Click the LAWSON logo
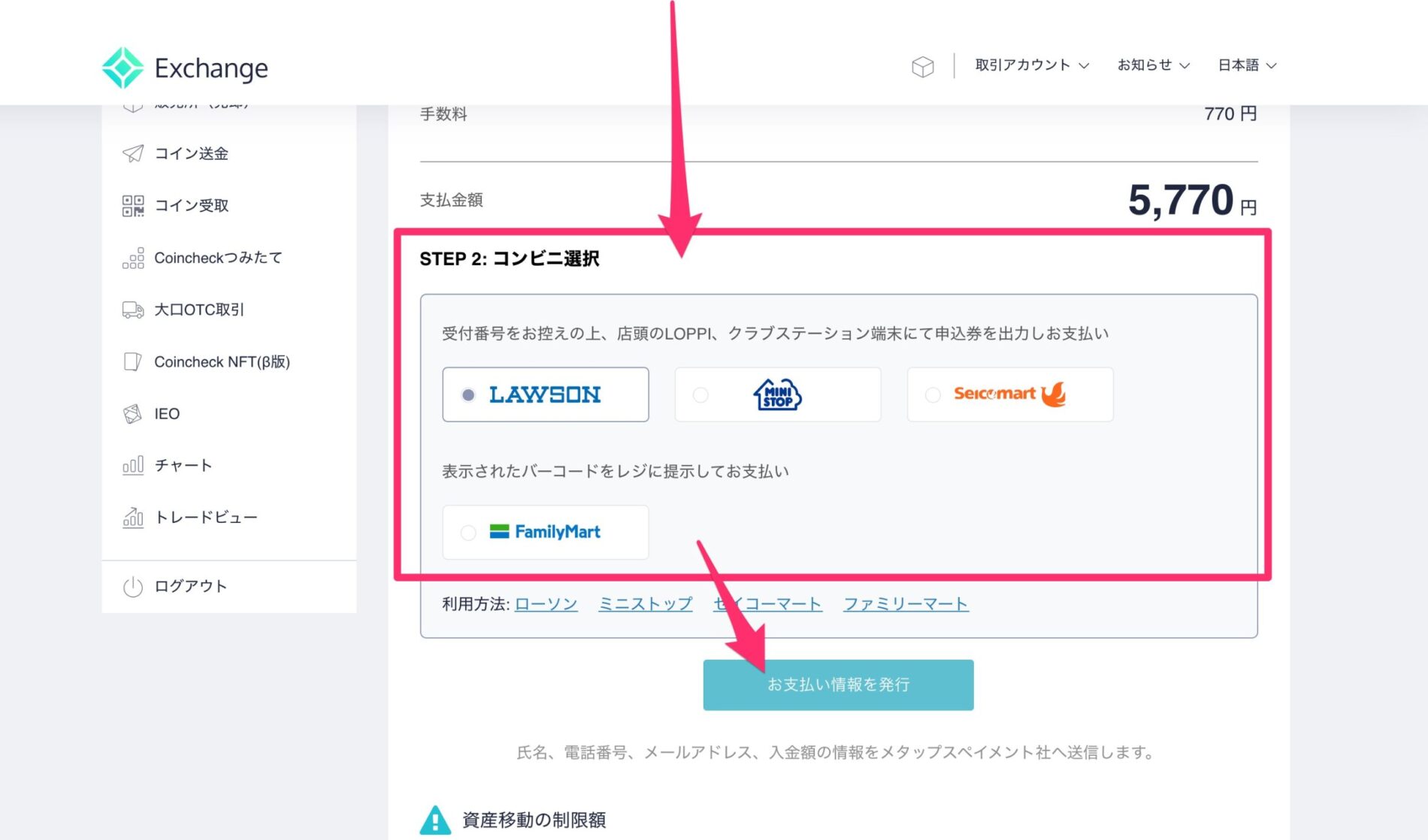Image resolution: width=1428 pixels, height=840 pixels. pos(545,394)
